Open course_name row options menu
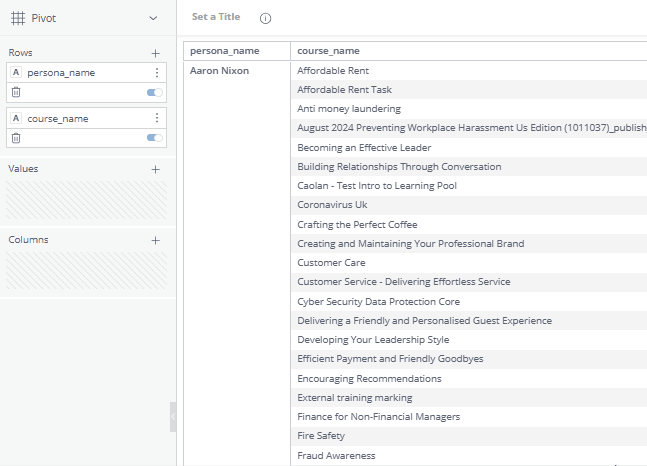The image size is (647, 466). tap(157, 118)
